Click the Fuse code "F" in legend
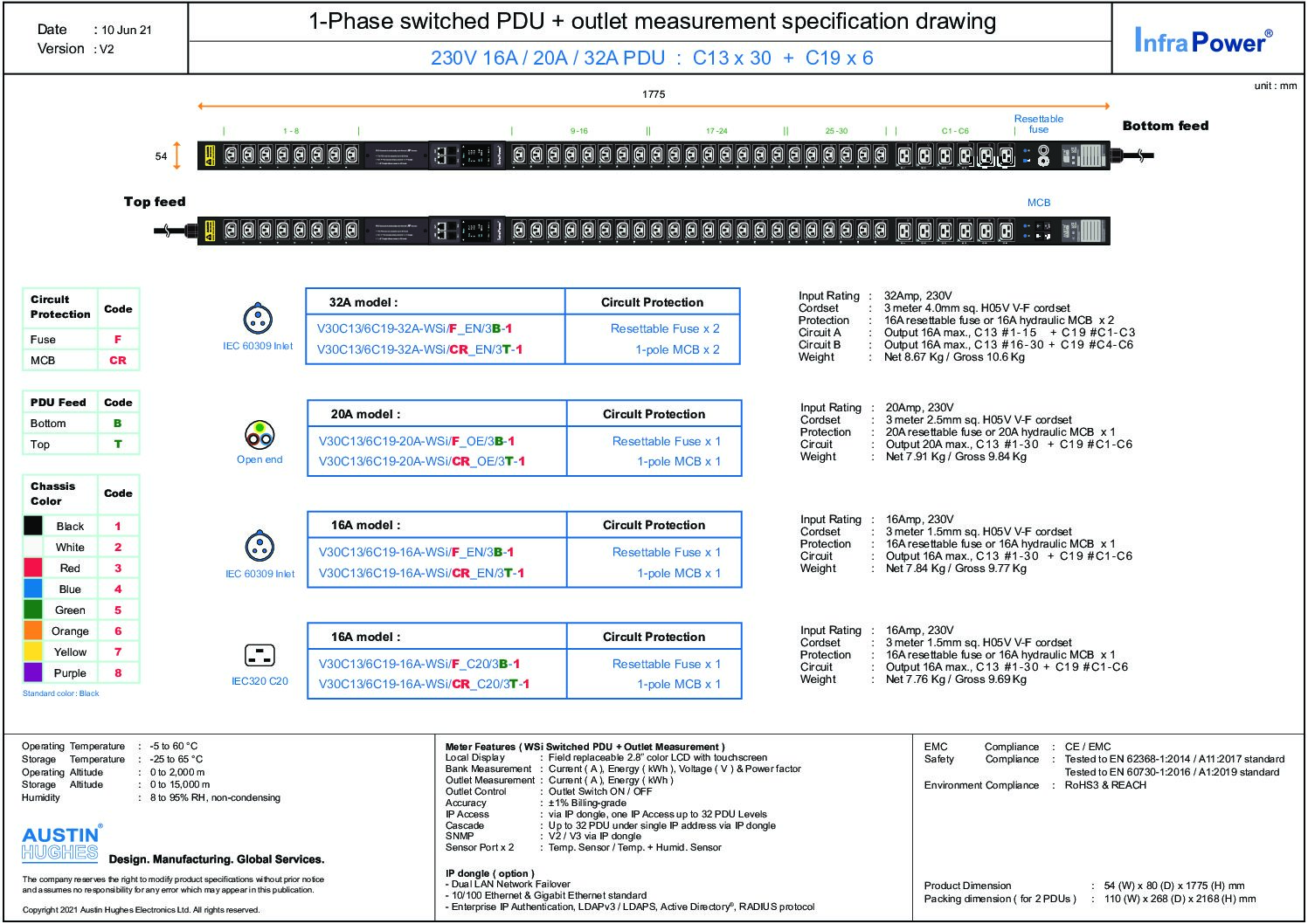This screenshot has width=1308, height=924. 118,339
